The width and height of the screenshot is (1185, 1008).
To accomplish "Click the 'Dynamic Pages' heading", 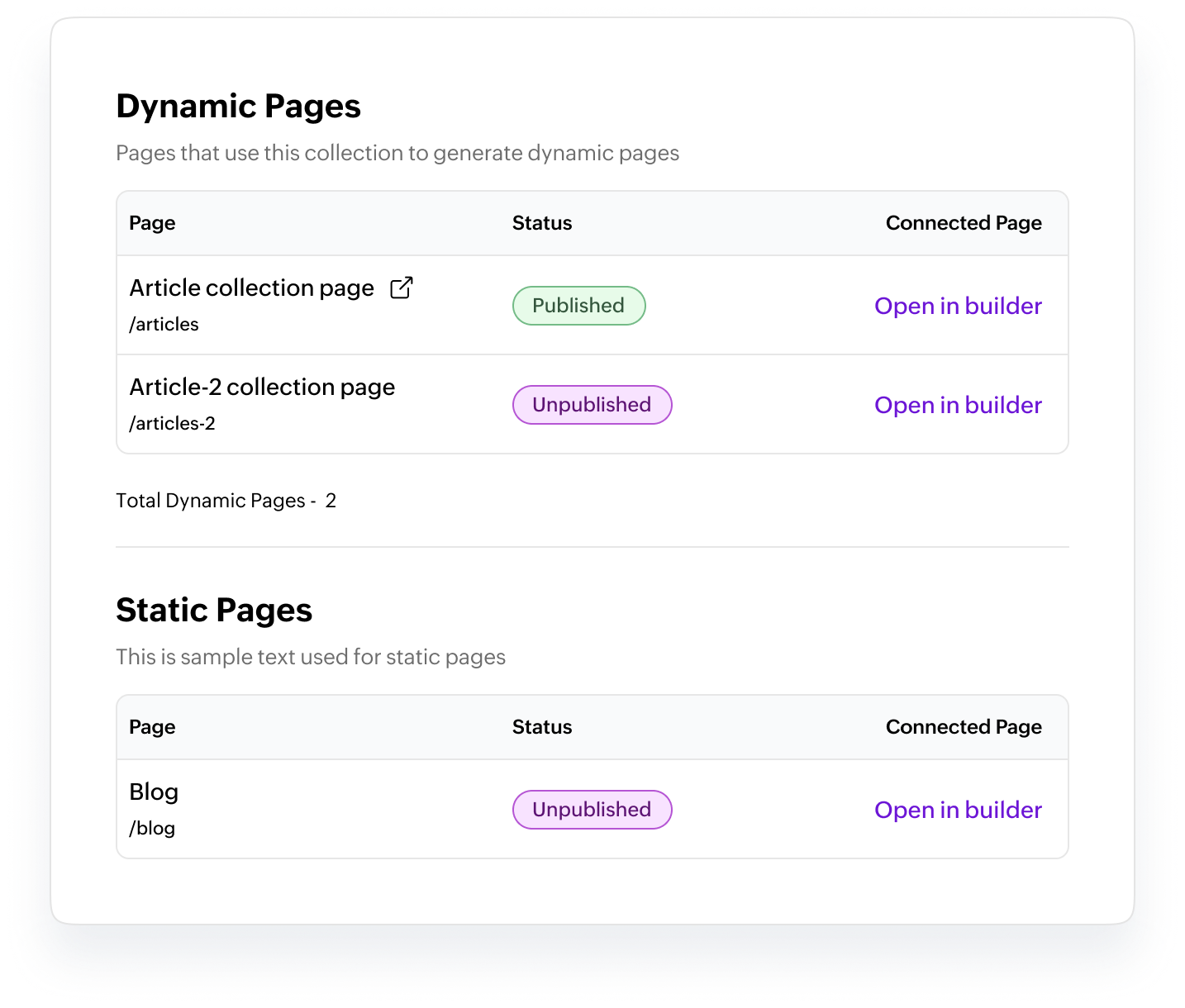I will pos(238,107).
